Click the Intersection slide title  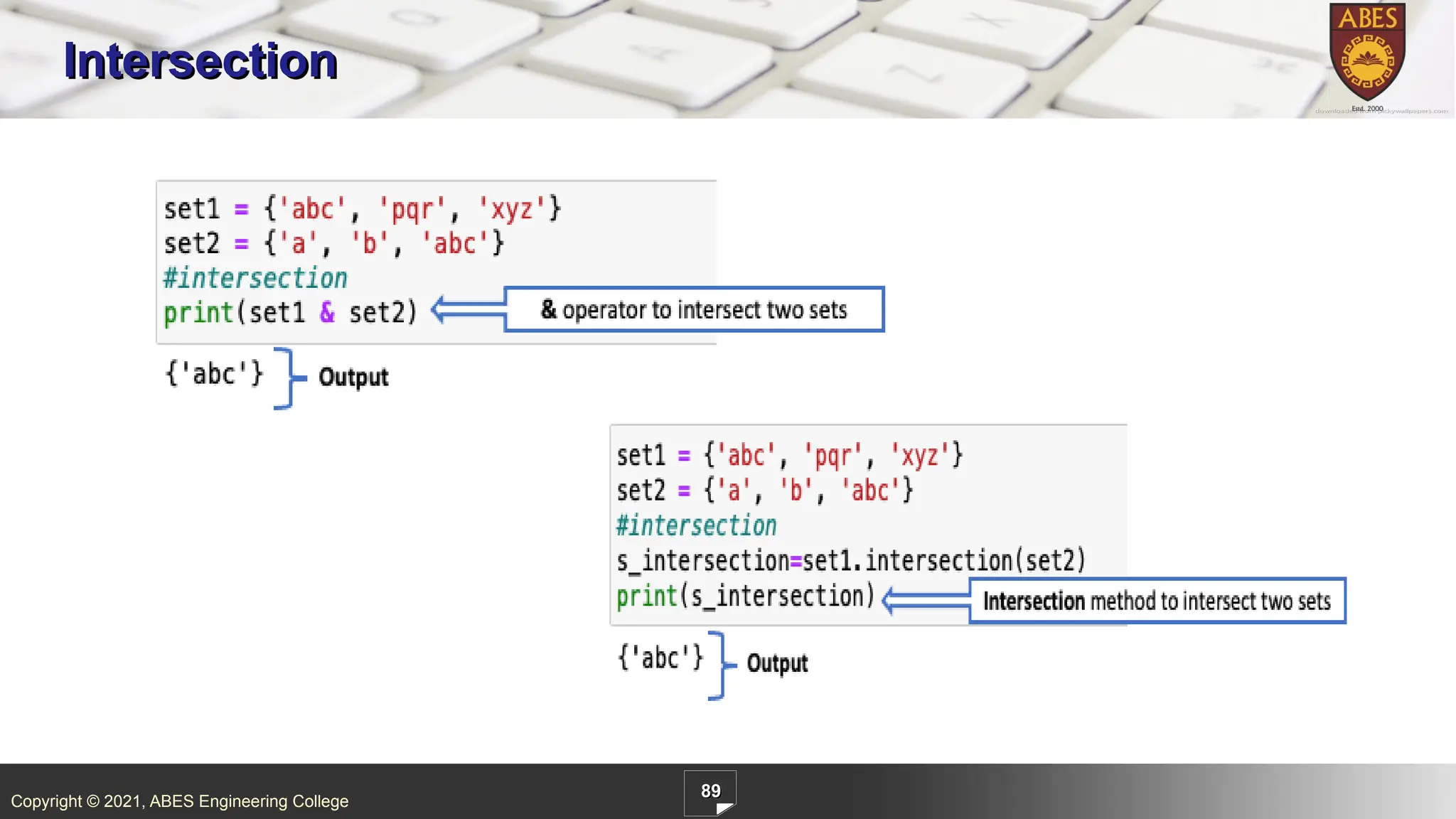click(200, 61)
